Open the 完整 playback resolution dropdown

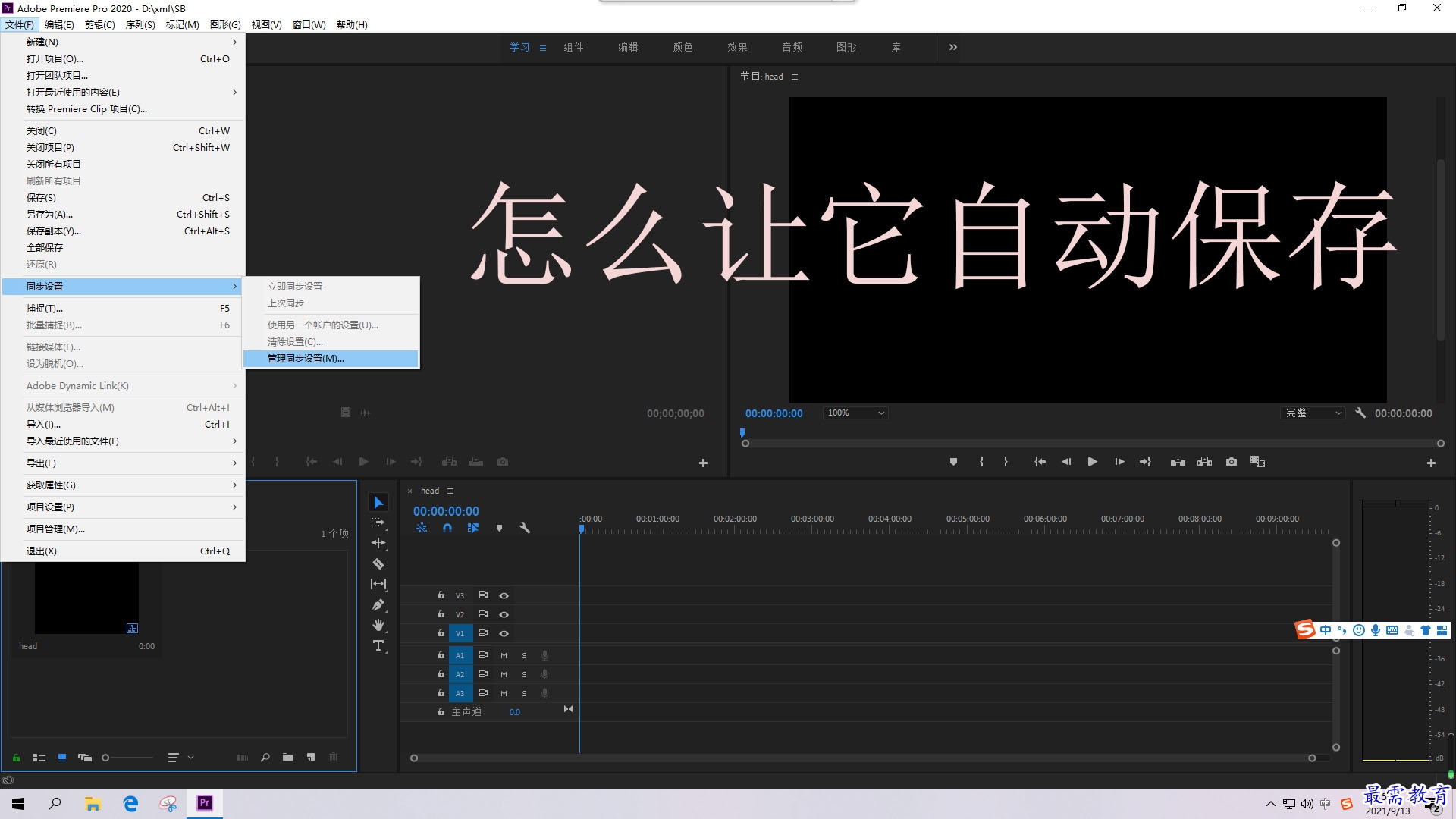[1313, 413]
